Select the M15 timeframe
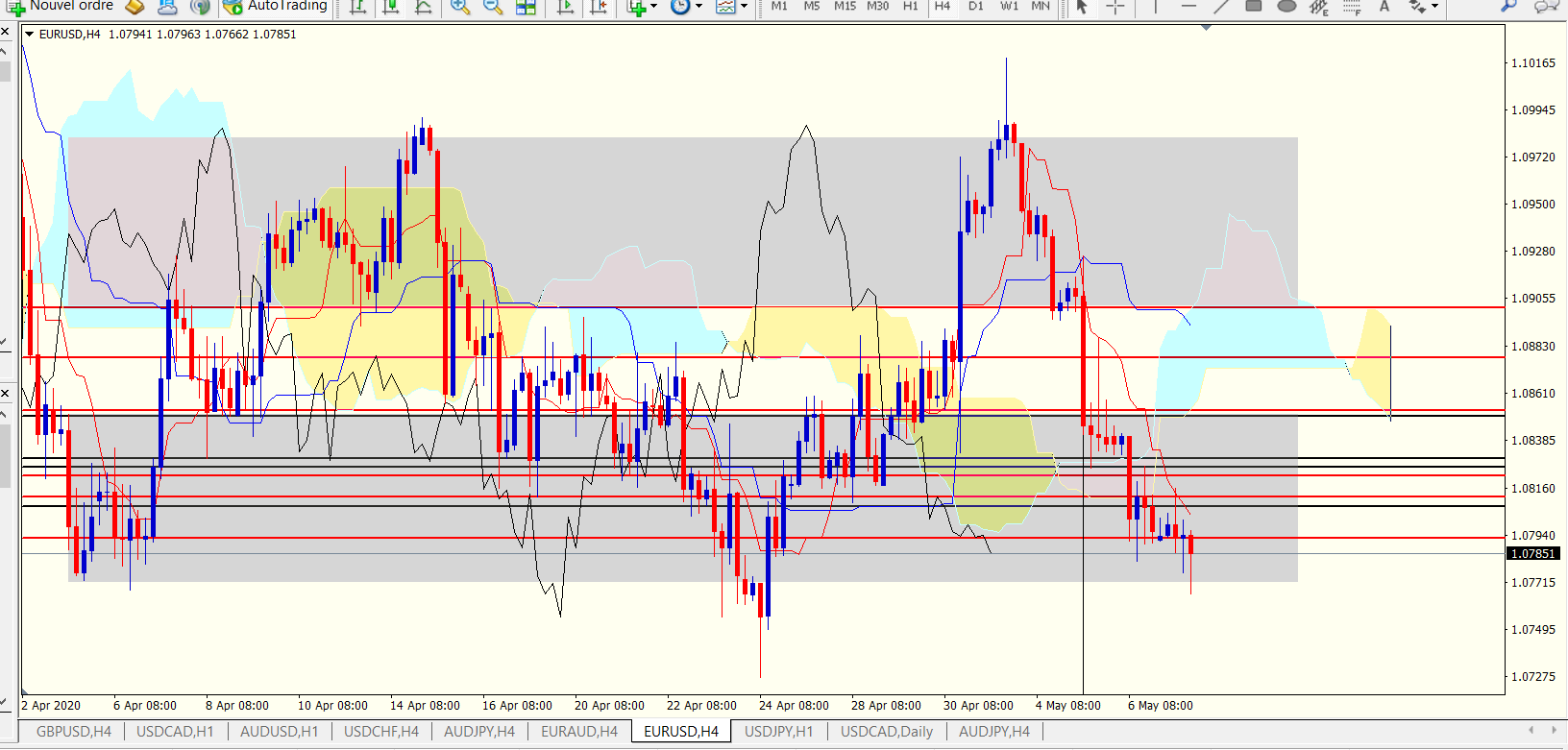1568x750 pixels. (x=845, y=6)
